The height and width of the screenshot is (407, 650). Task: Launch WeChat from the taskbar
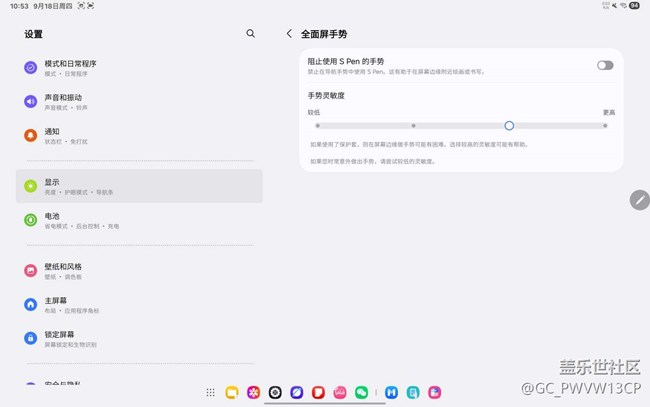pos(361,393)
